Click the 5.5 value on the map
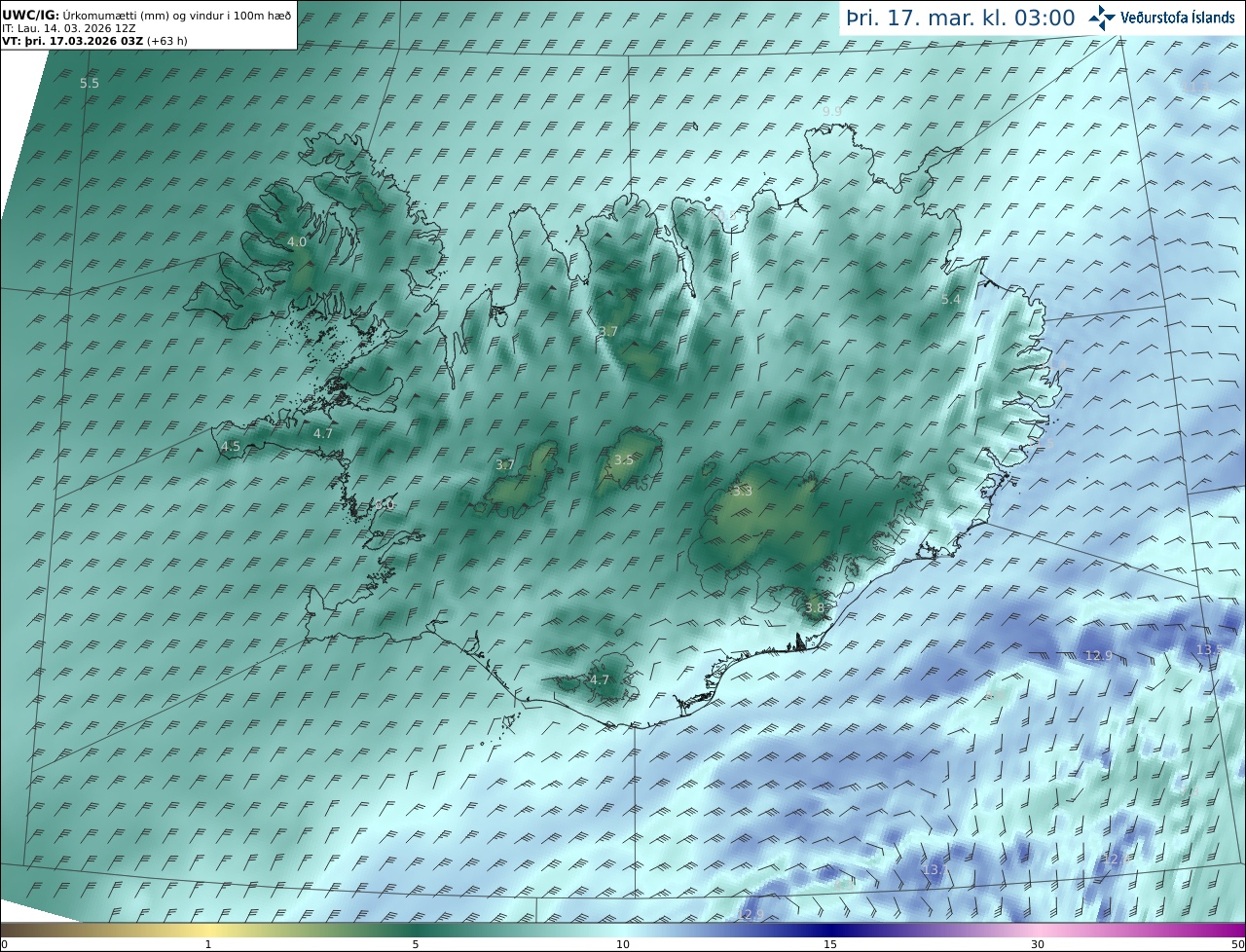 90,84
